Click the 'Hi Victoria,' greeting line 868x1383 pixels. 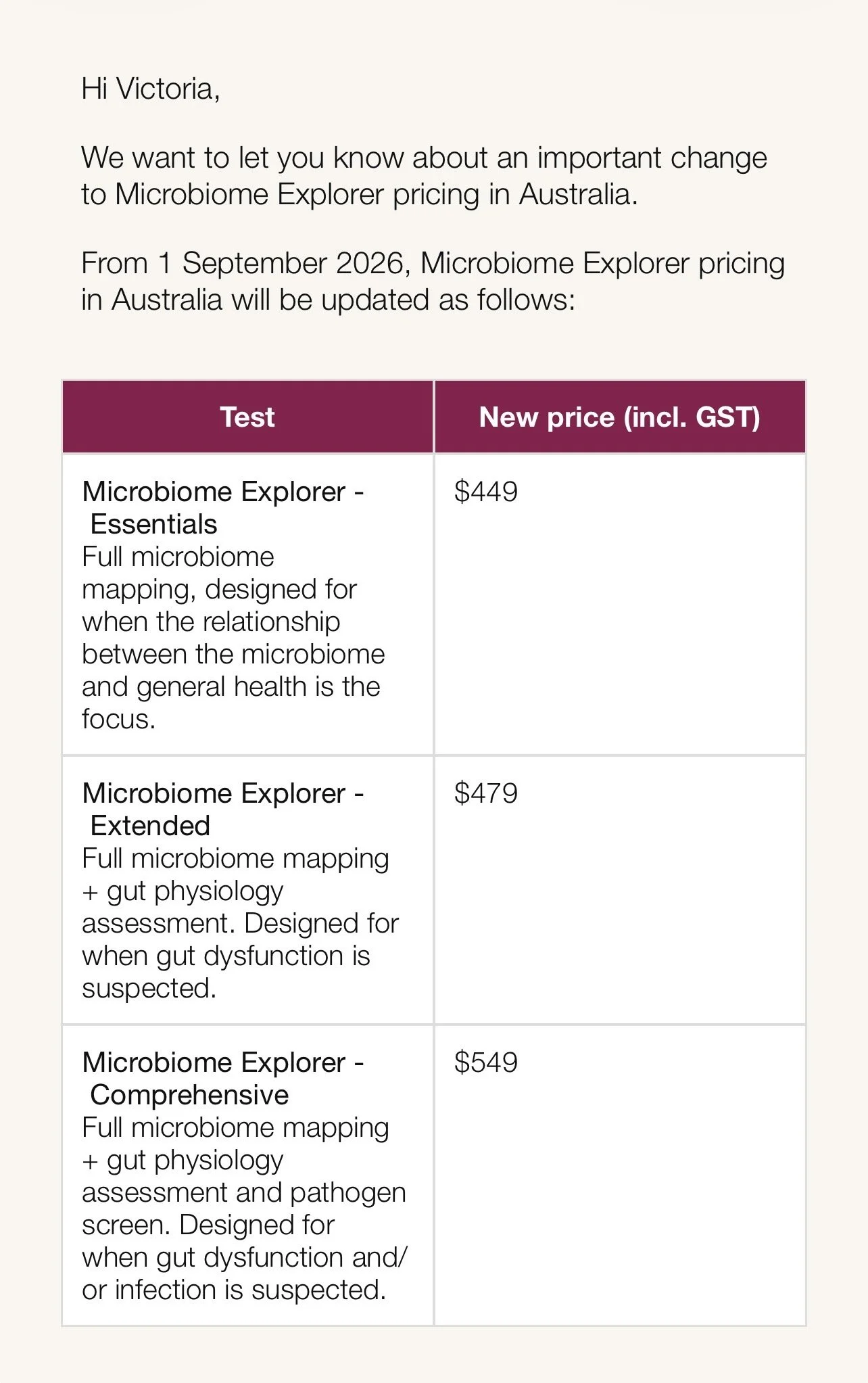coord(150,89)
